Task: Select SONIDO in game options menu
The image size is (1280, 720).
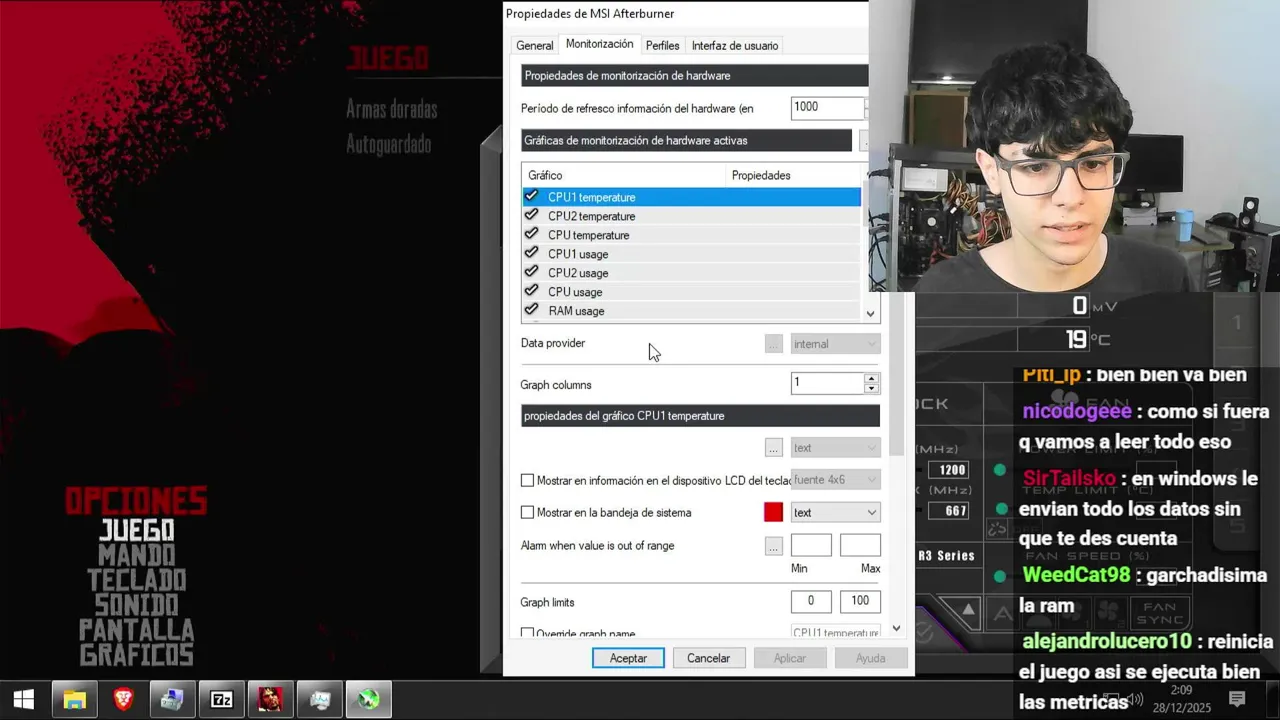Action: point(137,605)
